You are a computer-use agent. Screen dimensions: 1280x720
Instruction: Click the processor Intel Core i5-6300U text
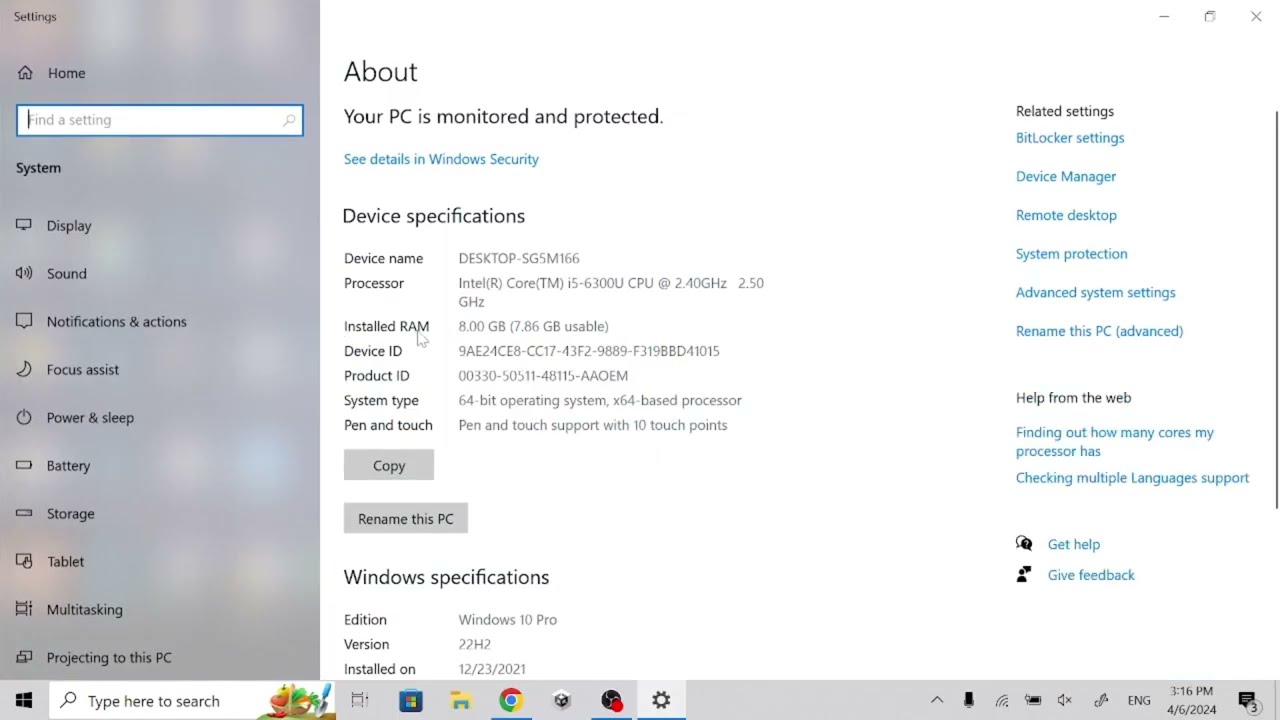[611, 292]
